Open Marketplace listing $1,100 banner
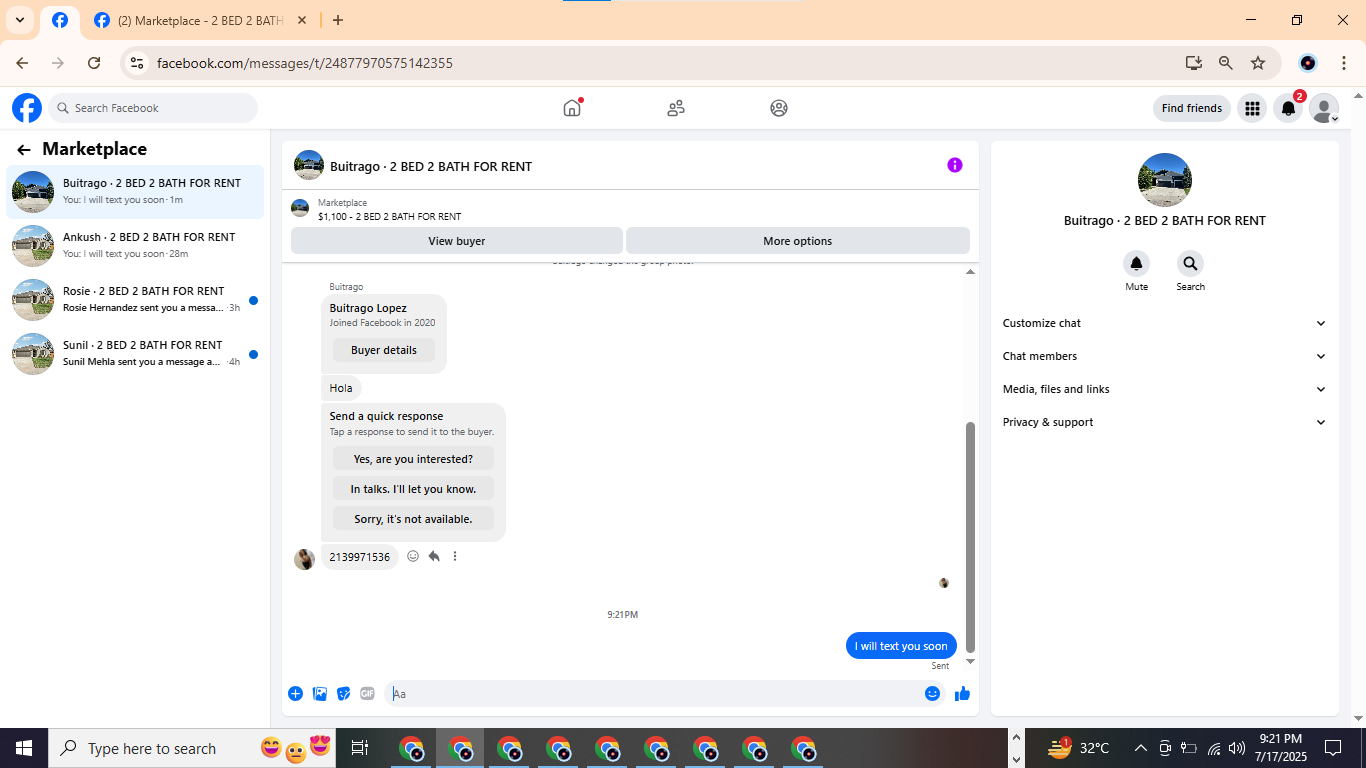Screen dimensions: 1366x768 630,209
